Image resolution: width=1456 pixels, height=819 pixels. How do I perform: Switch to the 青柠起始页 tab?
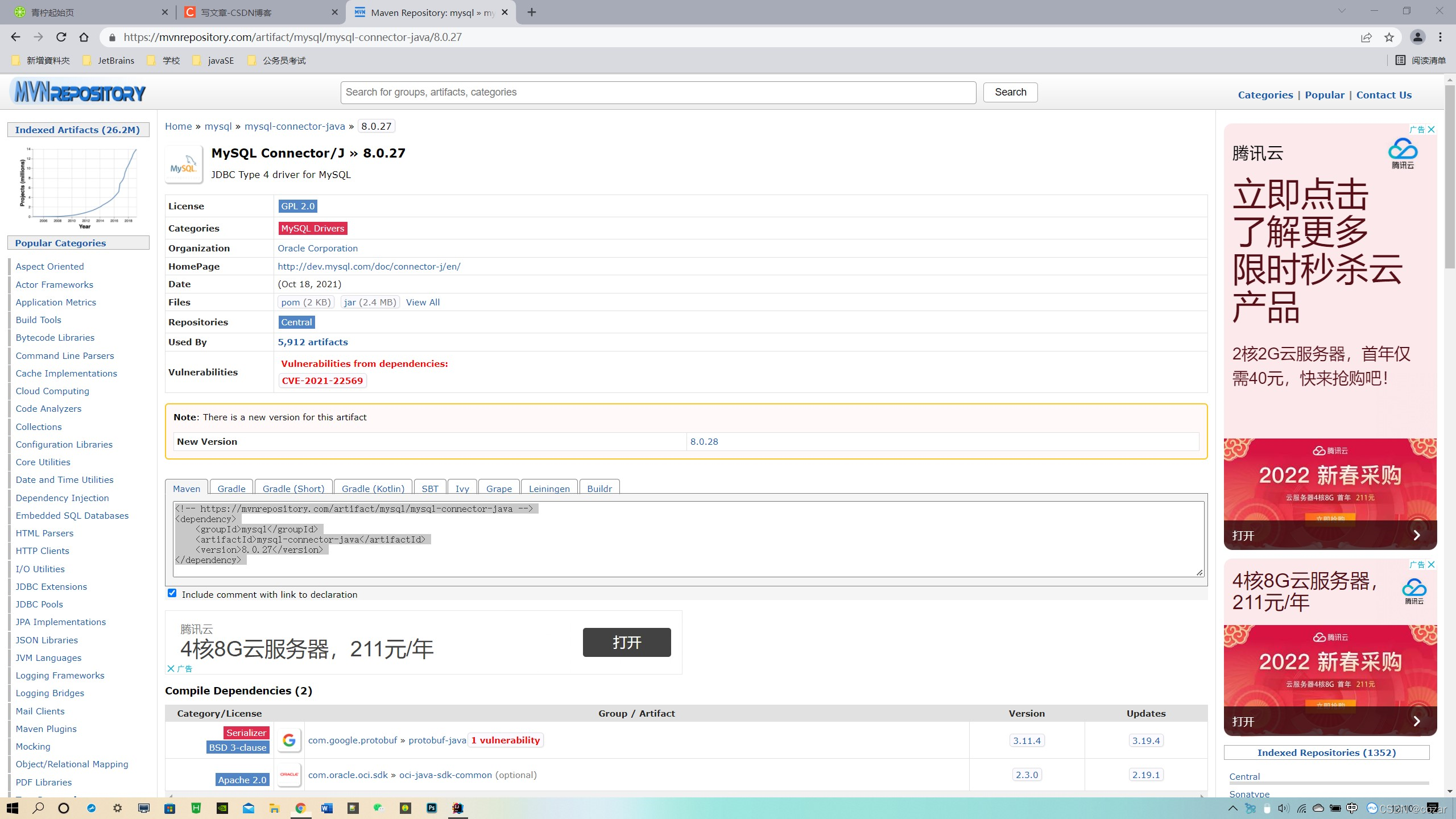pyautogui.click(x=87, y=12)
